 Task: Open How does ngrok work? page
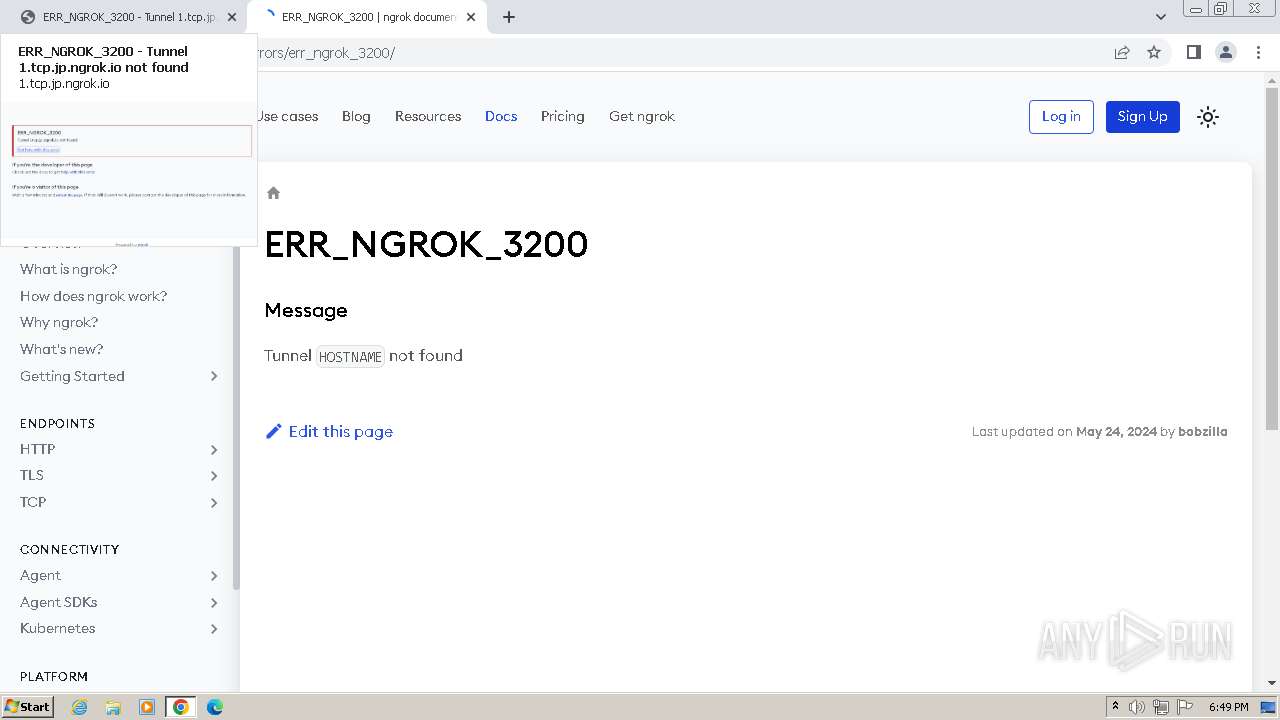coord(94,296)
